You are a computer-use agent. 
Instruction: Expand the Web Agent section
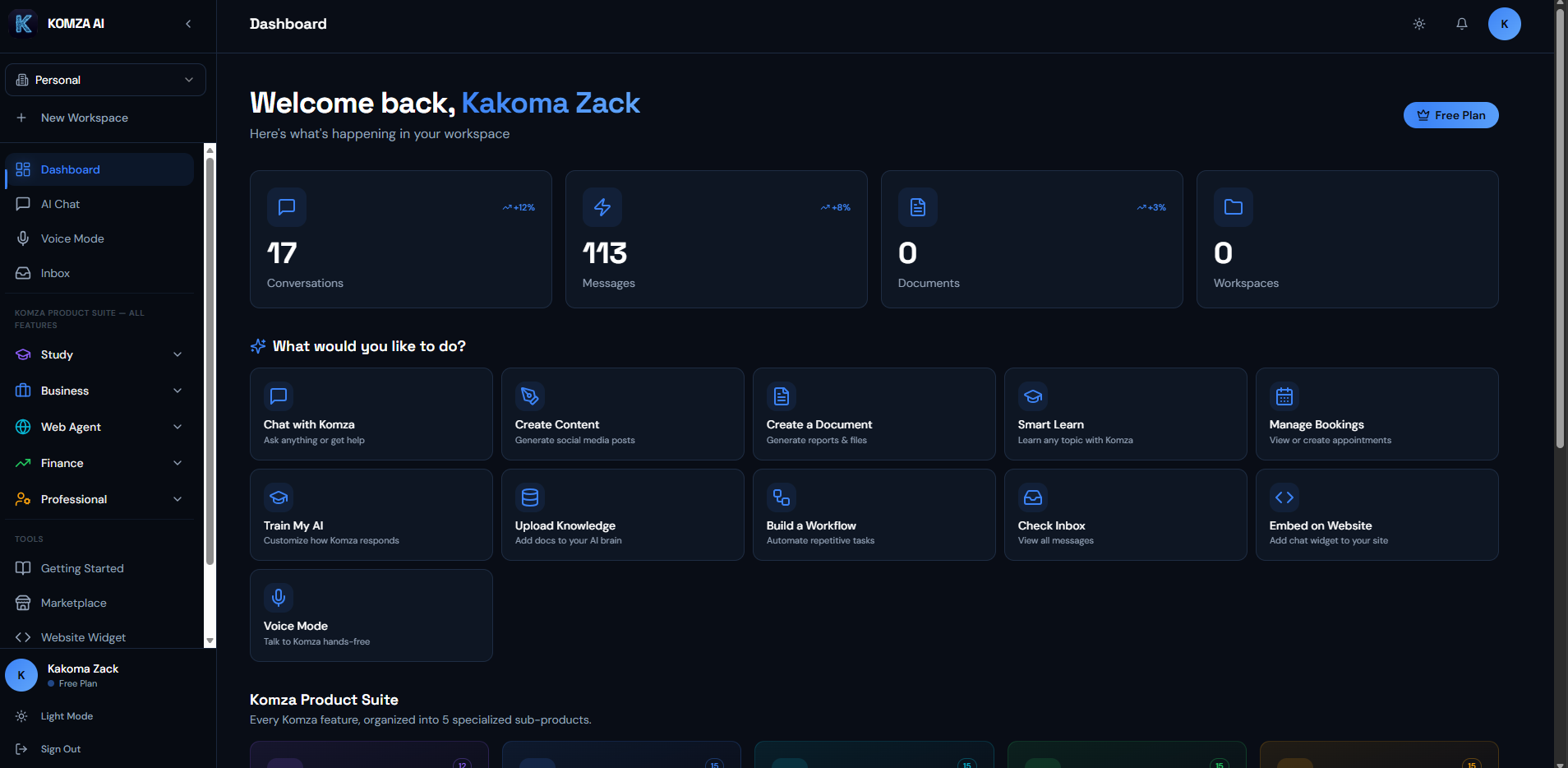coord(100,427)
